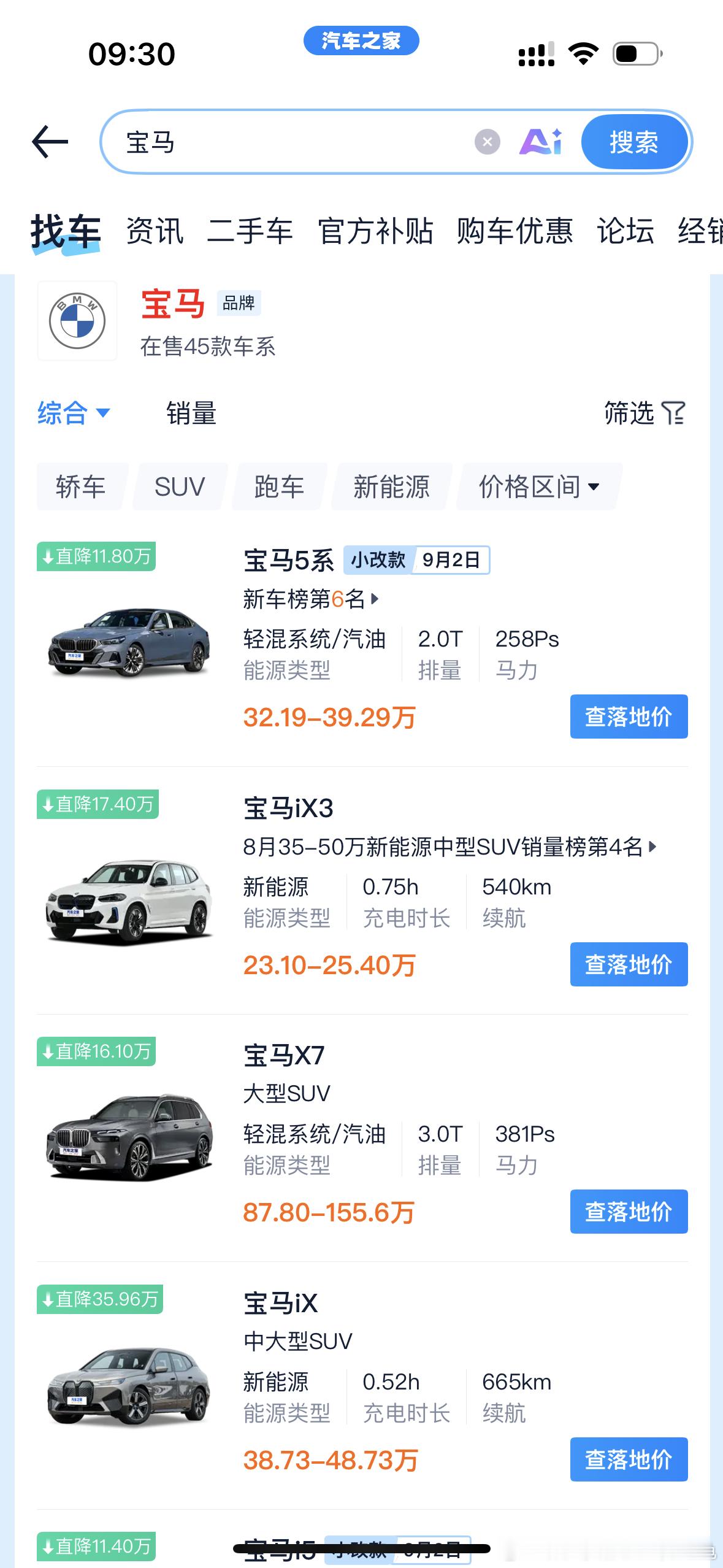The height and width of the screenshot is (1568, 723).
Task: Open the 价格区间 dropdown
Action: (538, 487)
